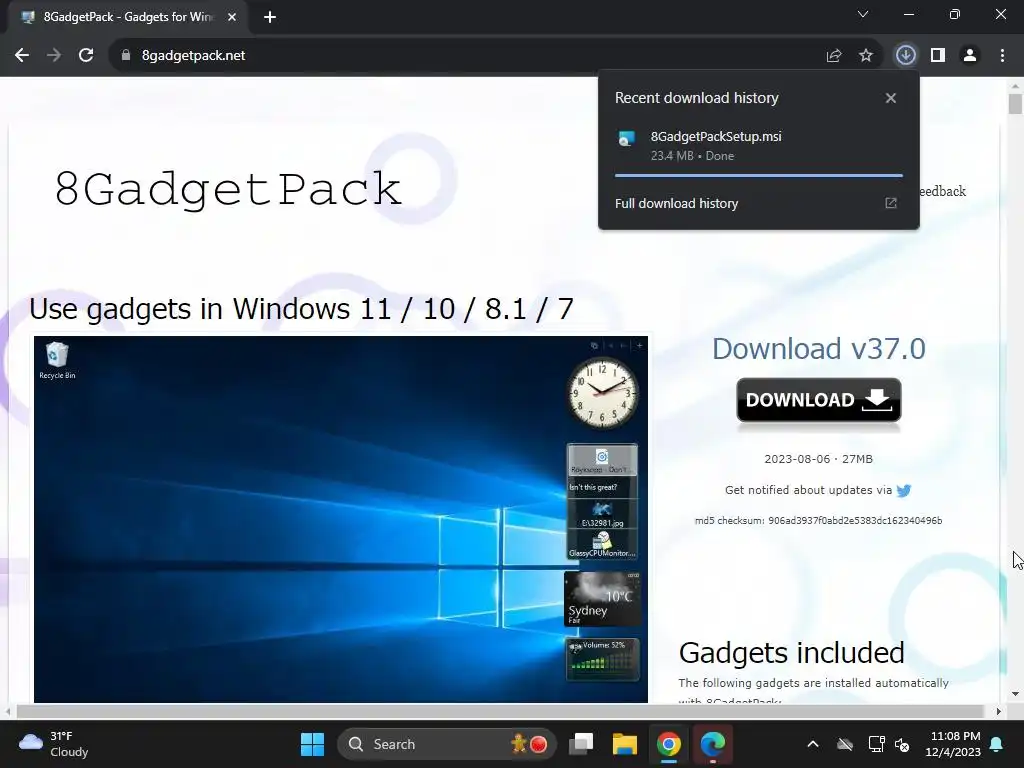Click the md5 checksum text
Image resolution: width=1024 pixels, height=768 pixels.
tap(818, 520)
